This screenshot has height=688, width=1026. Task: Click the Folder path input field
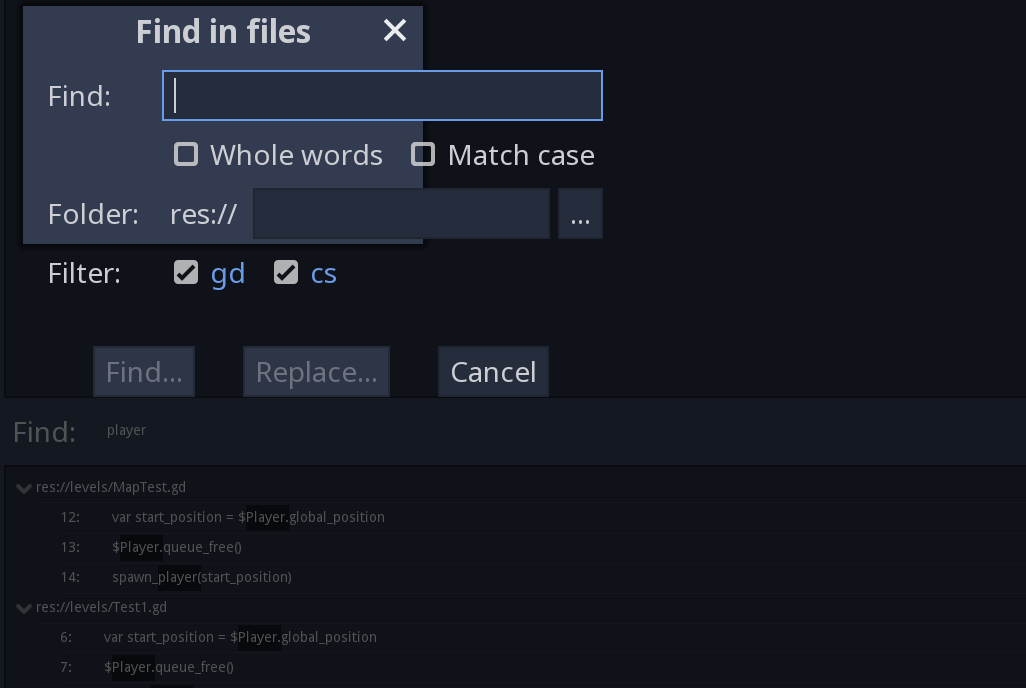[x=400, y=213]
